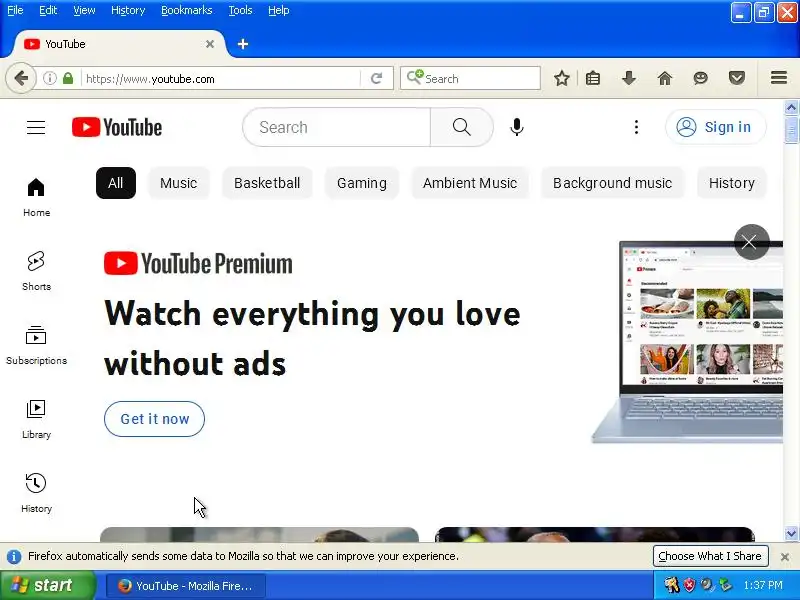Show site information icon in address bar
This screenshot has width=800, height=600.
49,79
